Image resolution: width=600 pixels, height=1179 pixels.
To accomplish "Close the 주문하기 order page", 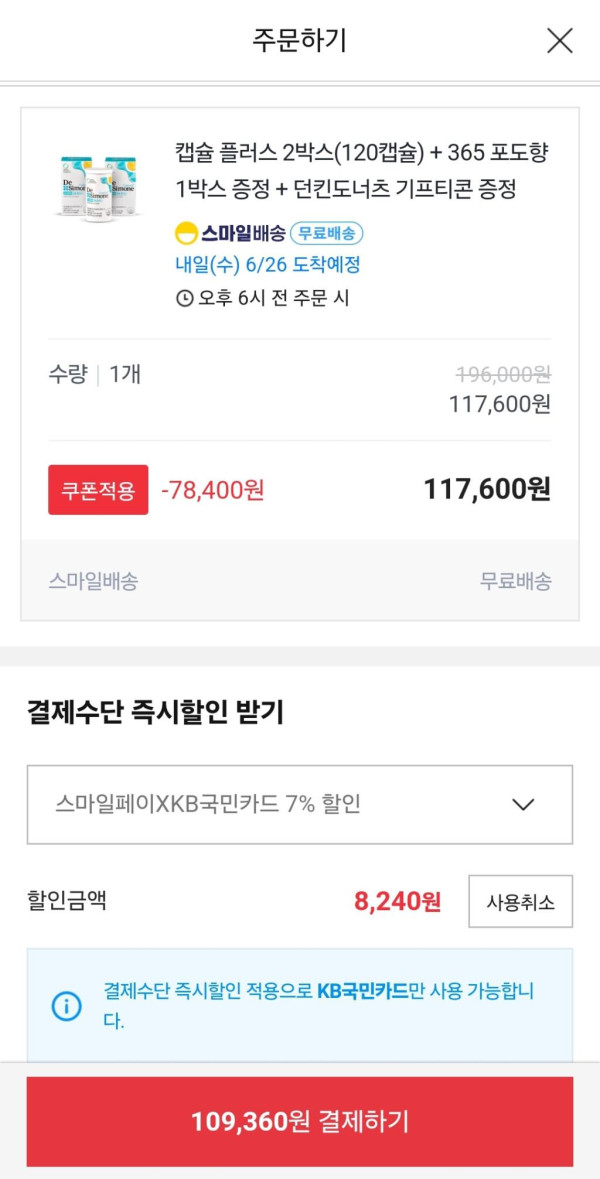I will (x=559, y=41).
